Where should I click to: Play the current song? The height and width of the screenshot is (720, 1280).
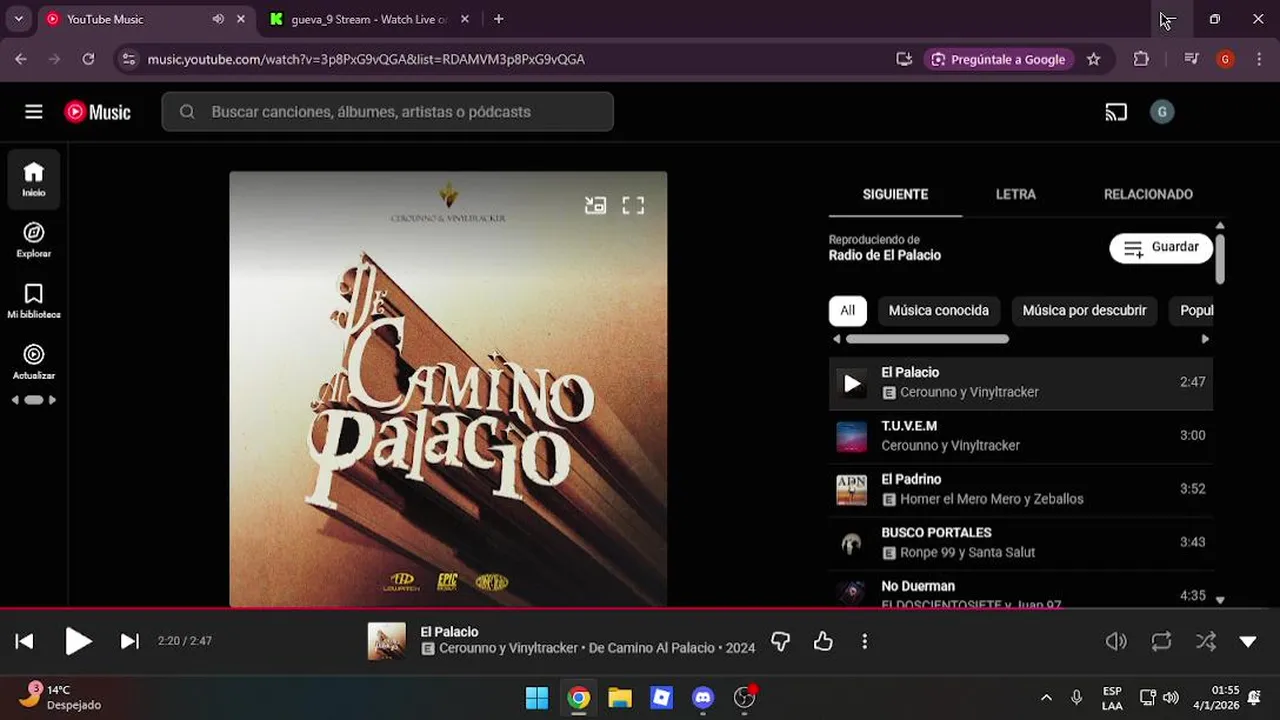(x=78, y=641)
